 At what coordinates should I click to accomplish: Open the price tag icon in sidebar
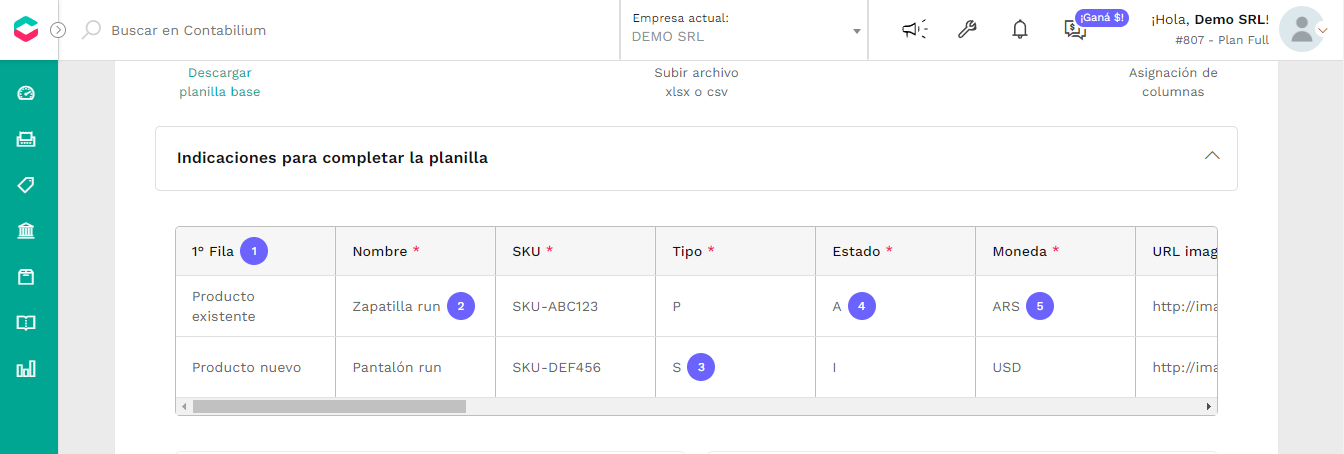click(x=26, y=185)
